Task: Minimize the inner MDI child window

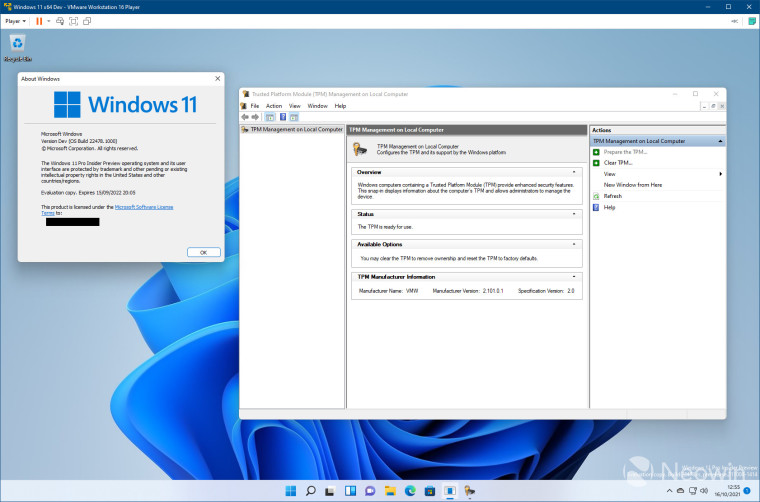Action: [704, 106]
